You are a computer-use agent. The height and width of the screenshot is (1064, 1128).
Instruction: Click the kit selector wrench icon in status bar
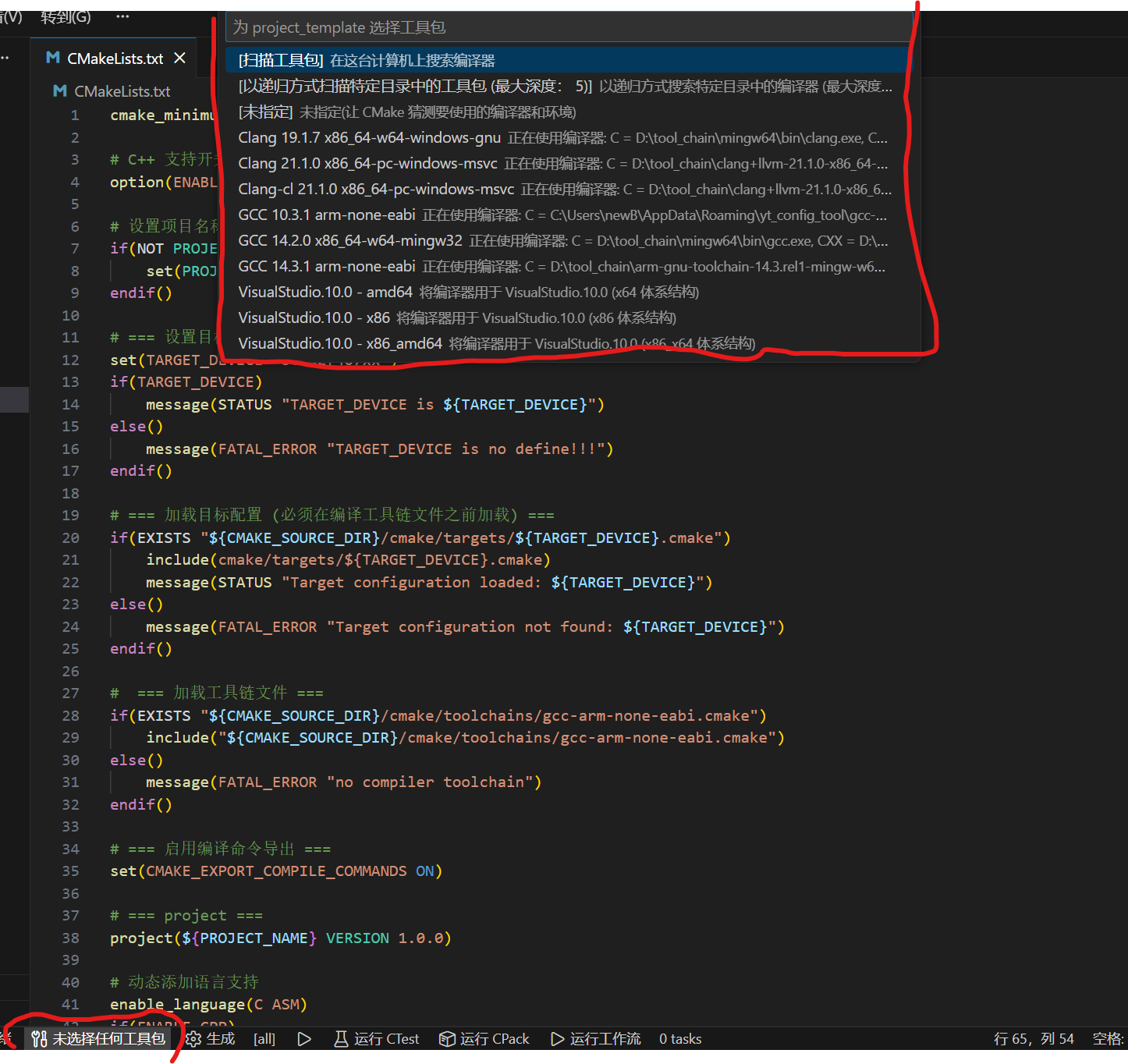(40, 1039)
